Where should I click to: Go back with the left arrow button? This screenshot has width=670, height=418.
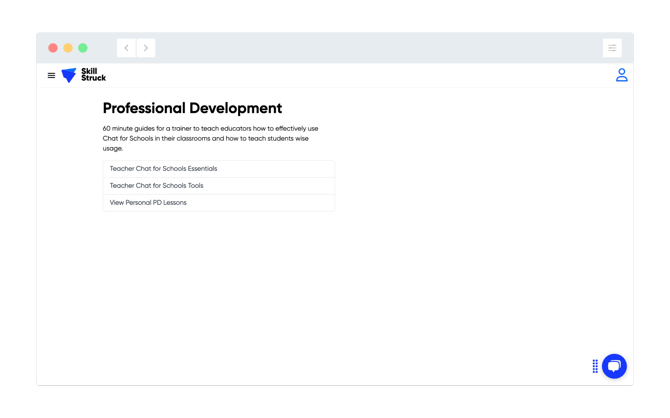[x=127, y=48]
